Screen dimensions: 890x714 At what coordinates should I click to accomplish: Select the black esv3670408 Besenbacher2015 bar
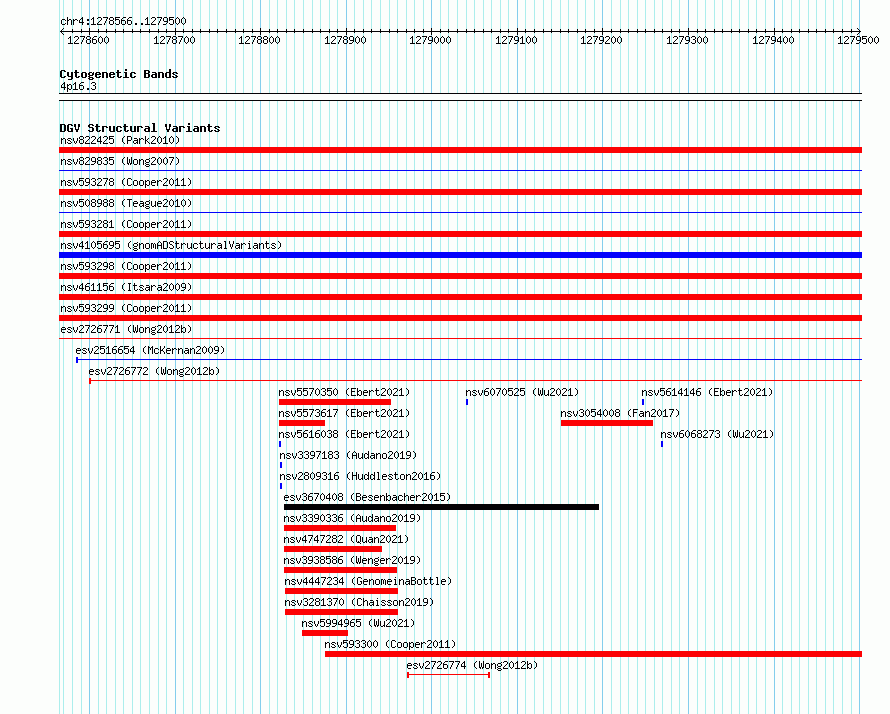442,507
